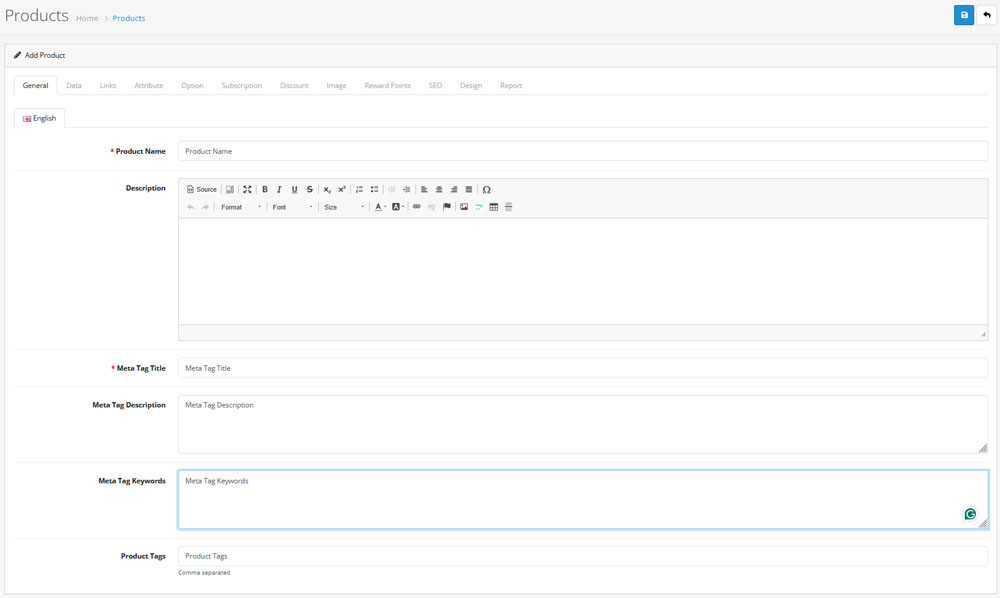Toggle bold formatting in the description editor
Image resolution: width=1000 pixels, height=598 pixels.
tap(264, 189)
